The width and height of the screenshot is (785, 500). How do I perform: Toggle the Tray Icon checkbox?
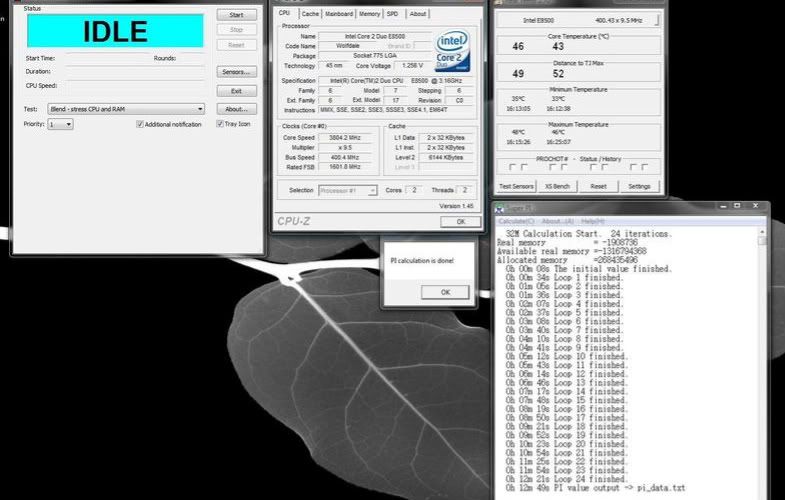(x=219, y=124)
